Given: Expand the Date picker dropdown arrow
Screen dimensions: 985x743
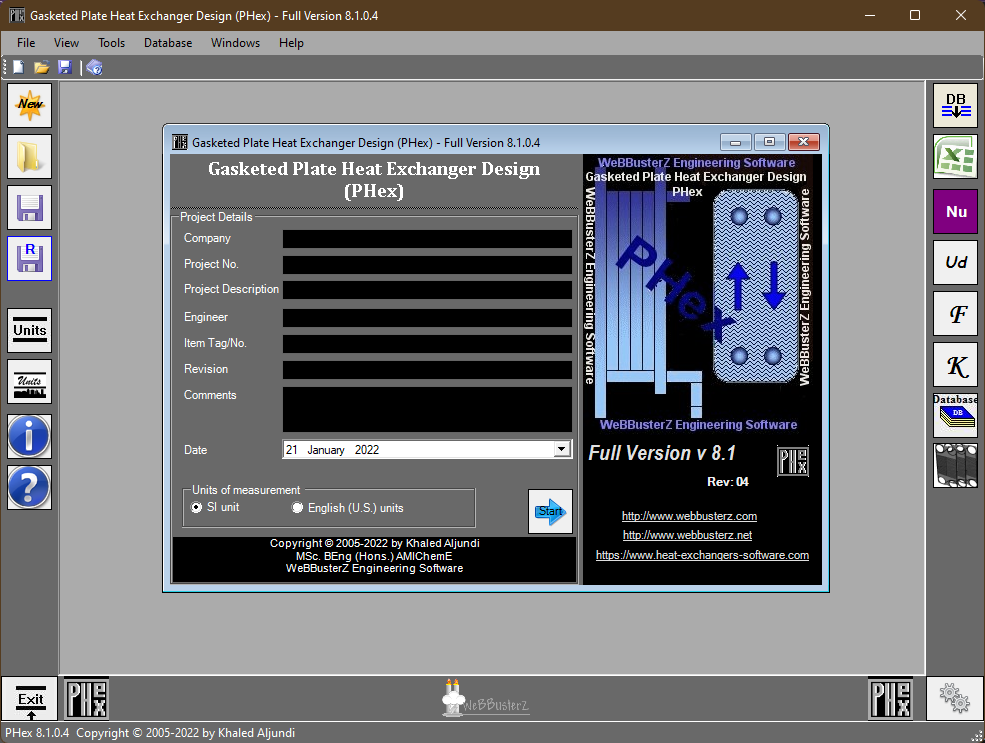Looking at the screenshot, I should coord(562,449).
